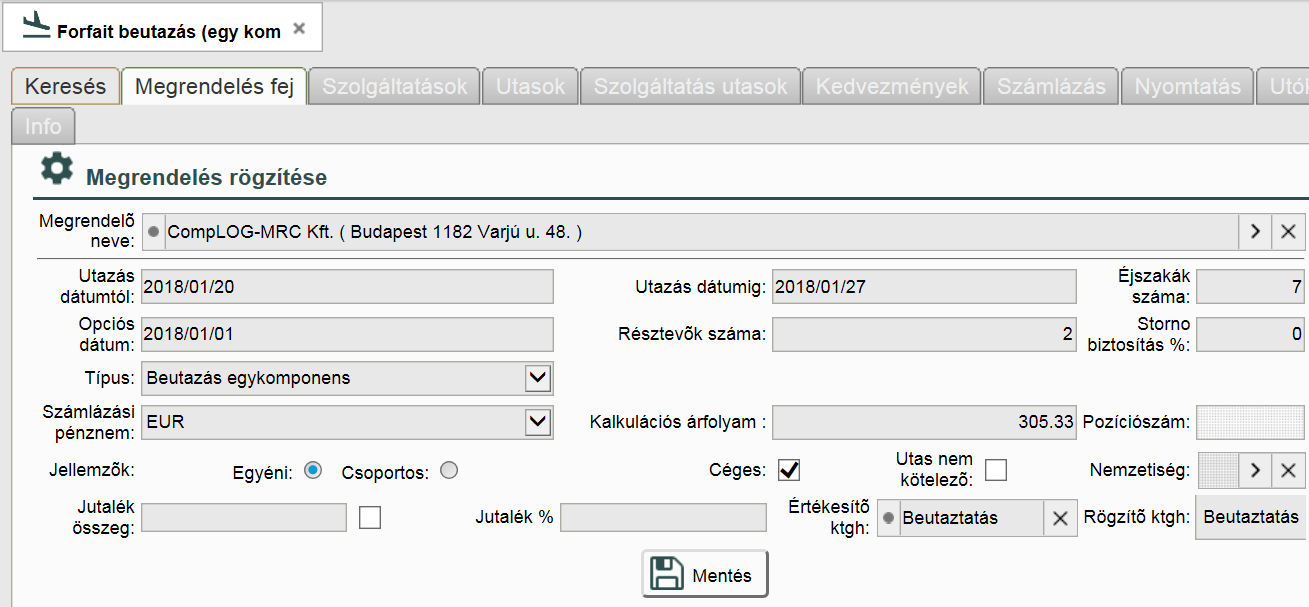Click the Utazás dátumtól date field

(x=347, y=286)
